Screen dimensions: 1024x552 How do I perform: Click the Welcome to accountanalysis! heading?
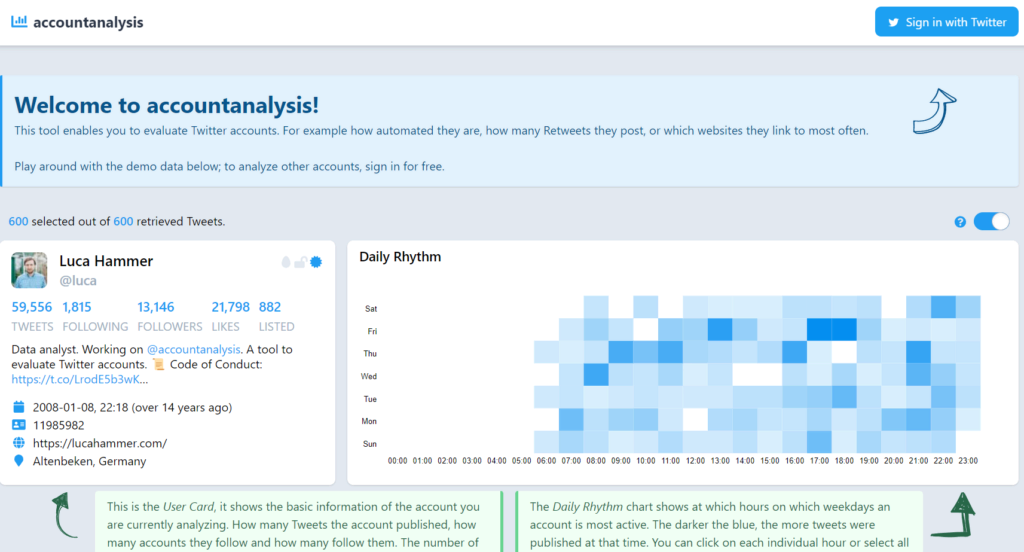(x=167, y=105)
